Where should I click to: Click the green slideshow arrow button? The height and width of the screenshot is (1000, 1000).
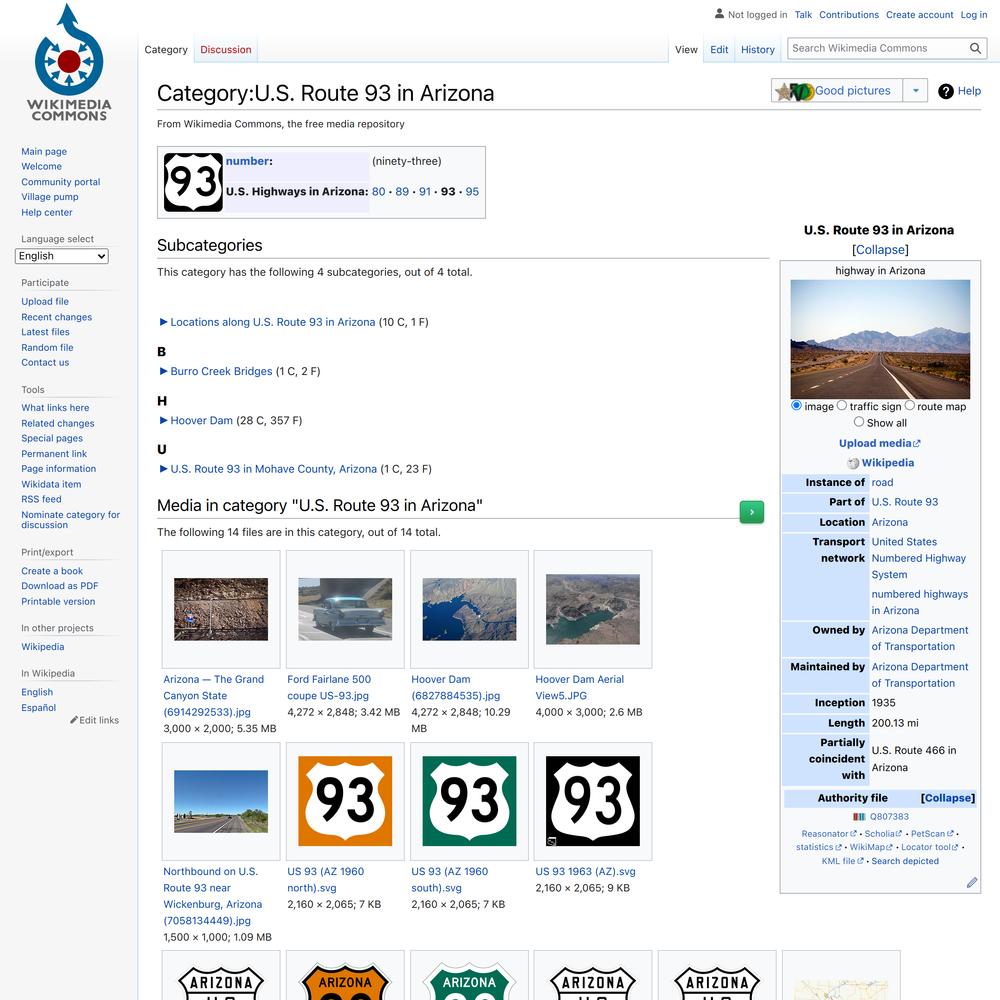(752, 511)
